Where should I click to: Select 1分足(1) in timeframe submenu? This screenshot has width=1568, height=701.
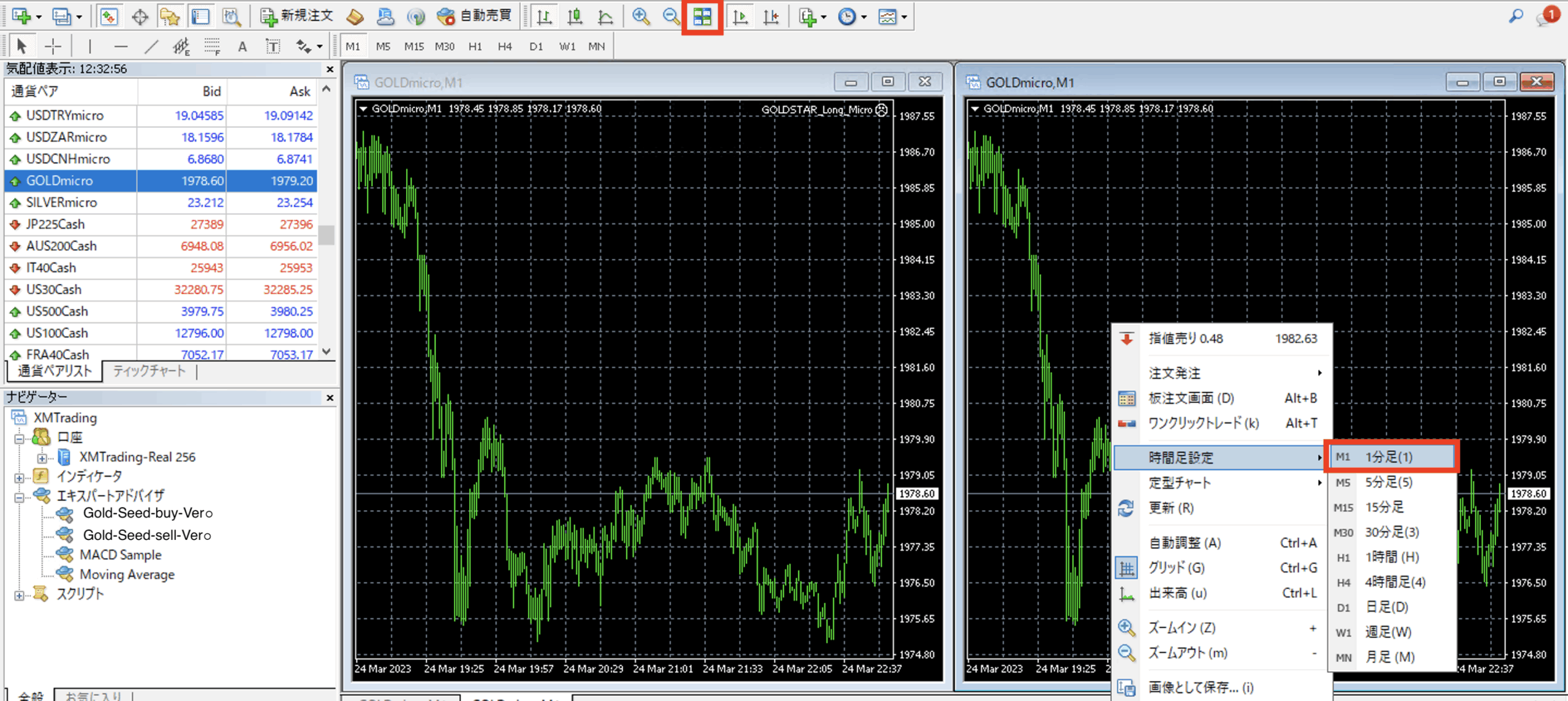[x=1392, y=457]
